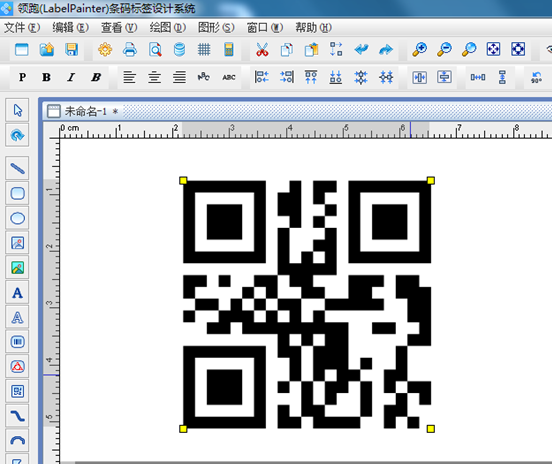Distribute objects with equal horizontal spacing
Screen dimensions: 552x464
coord(478,77)
